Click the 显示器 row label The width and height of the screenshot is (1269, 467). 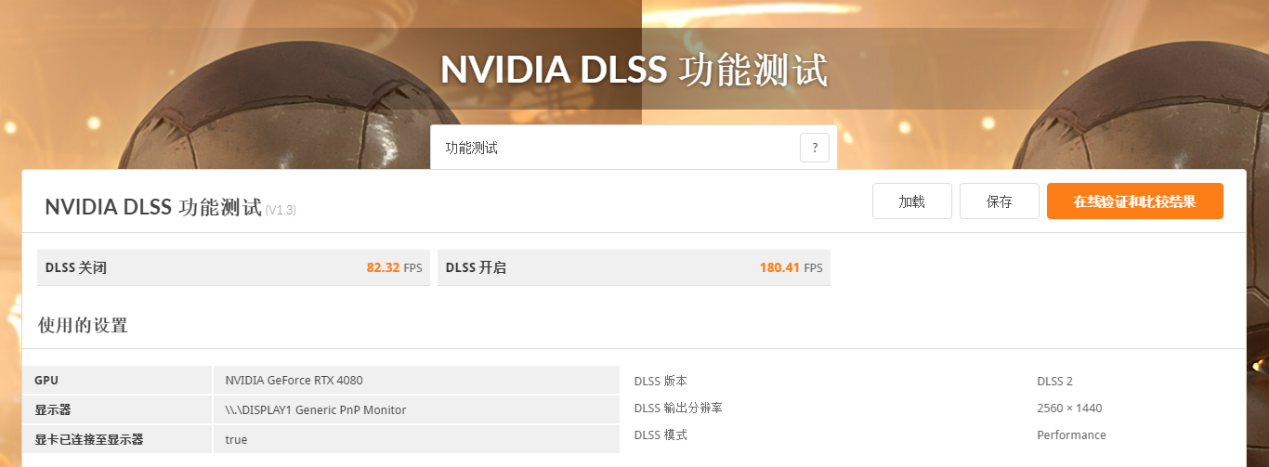pos(53,410)
